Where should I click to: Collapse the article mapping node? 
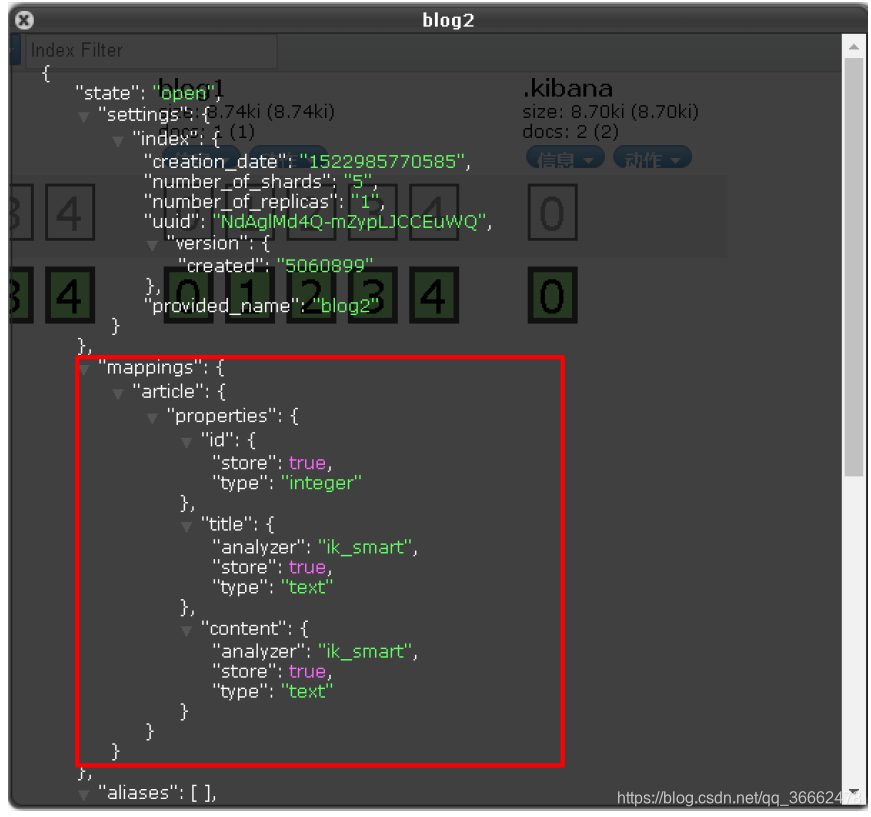pyautogui.click(x=118, y=392)
